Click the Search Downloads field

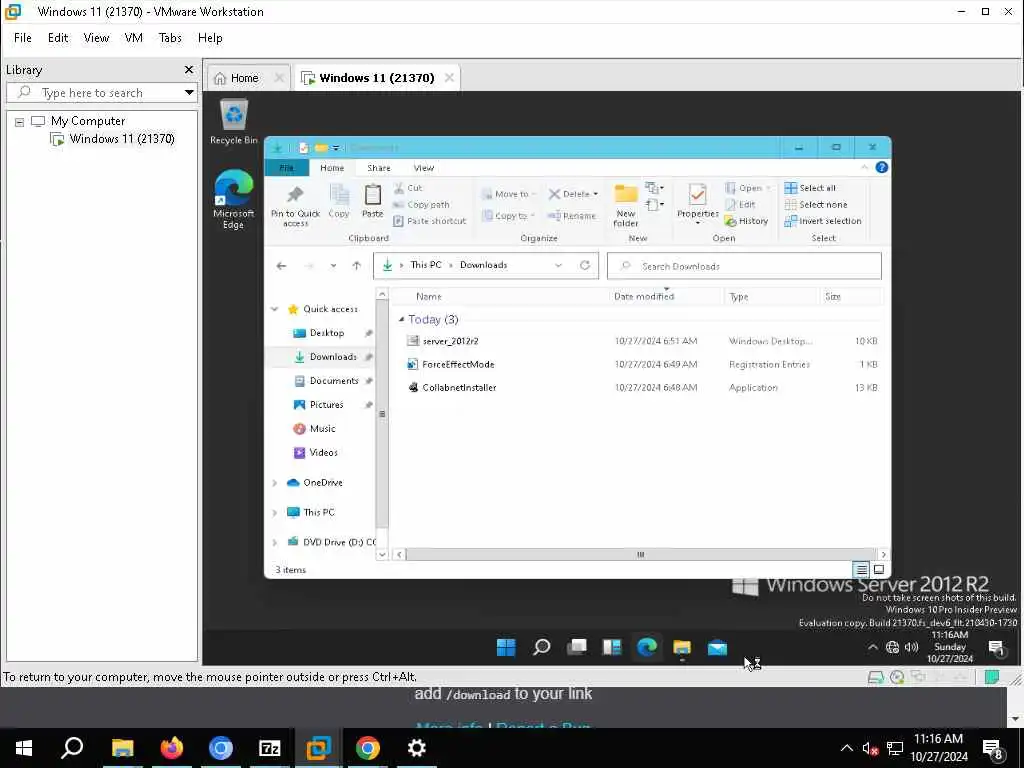pos(744,266)
